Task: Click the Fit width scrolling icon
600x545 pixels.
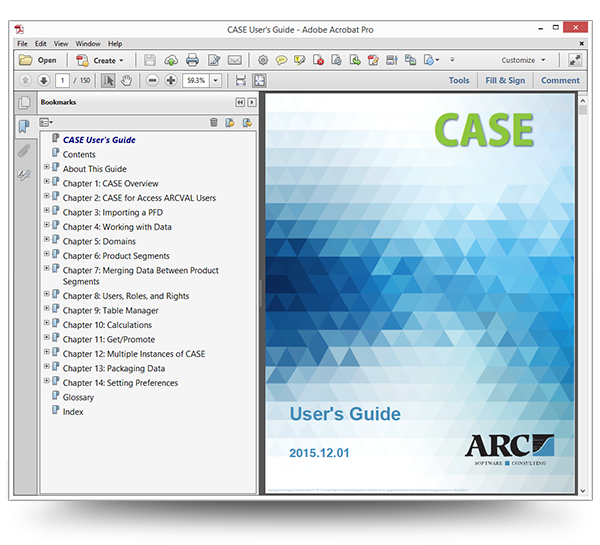Action: coord(241,80)
